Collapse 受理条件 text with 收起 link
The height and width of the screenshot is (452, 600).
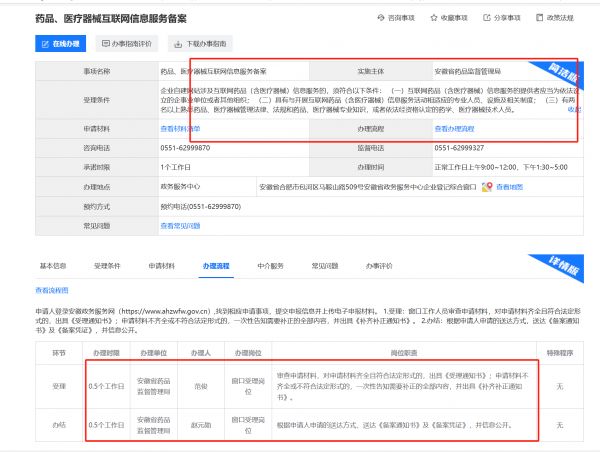point(574,109)
